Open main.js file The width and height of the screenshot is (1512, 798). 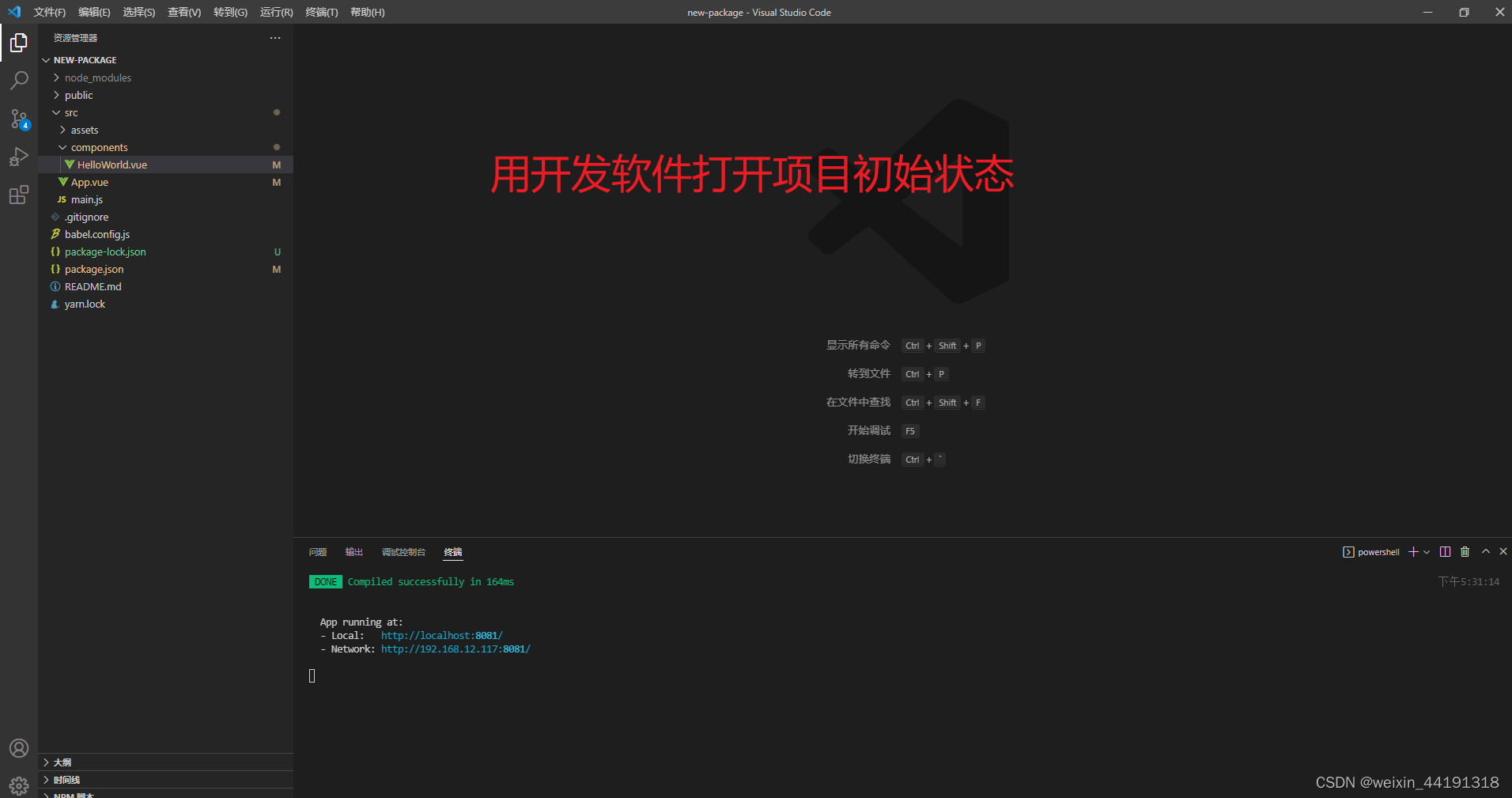click(x=166, y=199)
